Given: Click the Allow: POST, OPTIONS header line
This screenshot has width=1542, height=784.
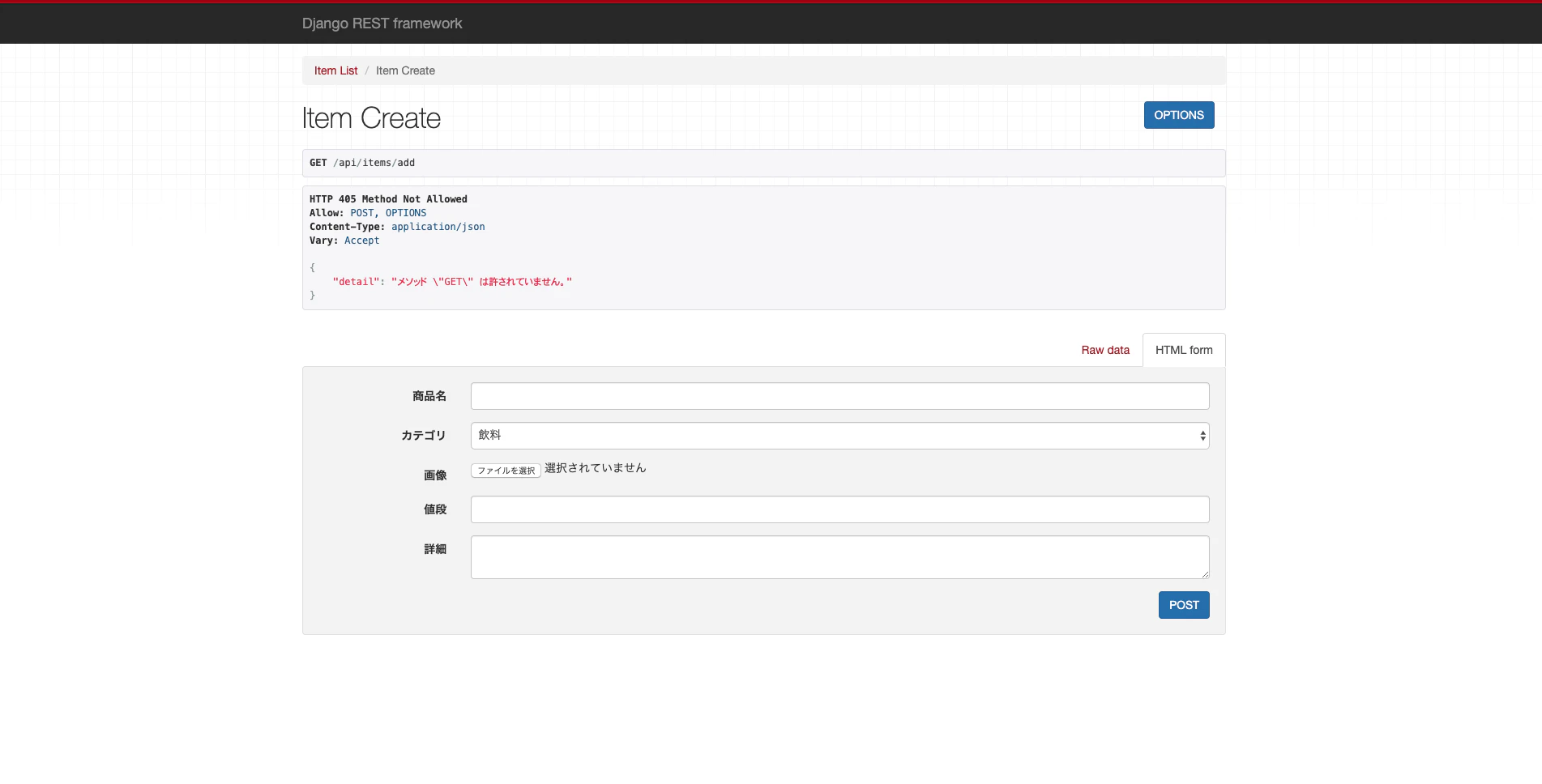Looking at the screenshot, I should click(x=368, y=213).
